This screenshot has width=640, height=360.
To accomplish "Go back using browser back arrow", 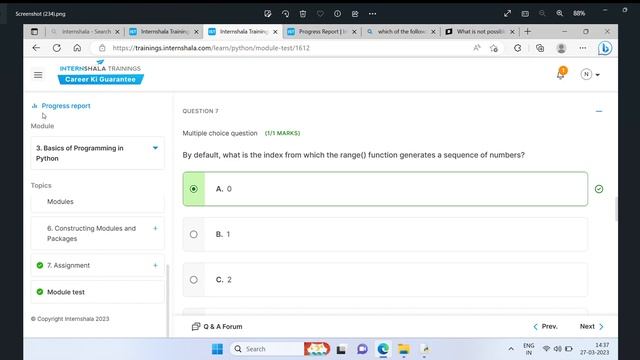I will coord(36,48).
